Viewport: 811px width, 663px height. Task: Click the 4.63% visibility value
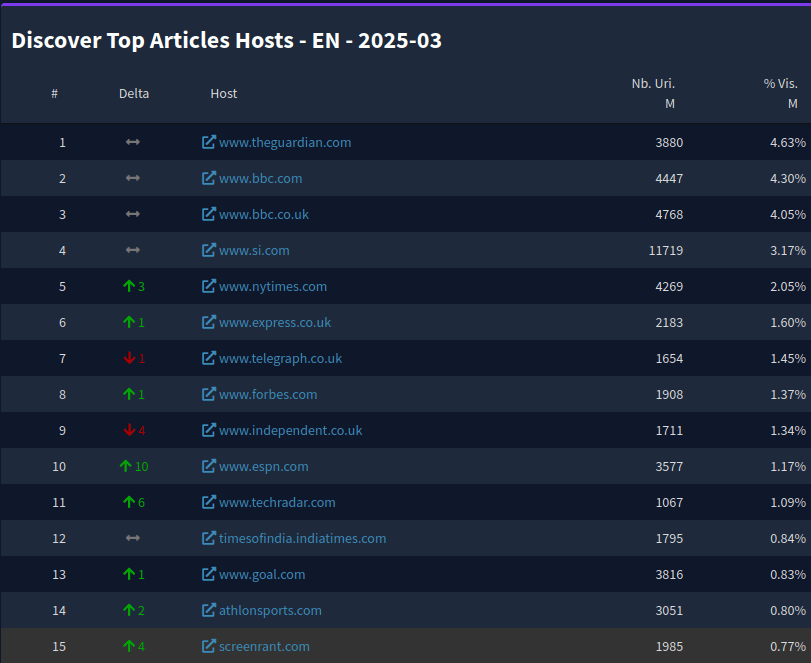788,142
